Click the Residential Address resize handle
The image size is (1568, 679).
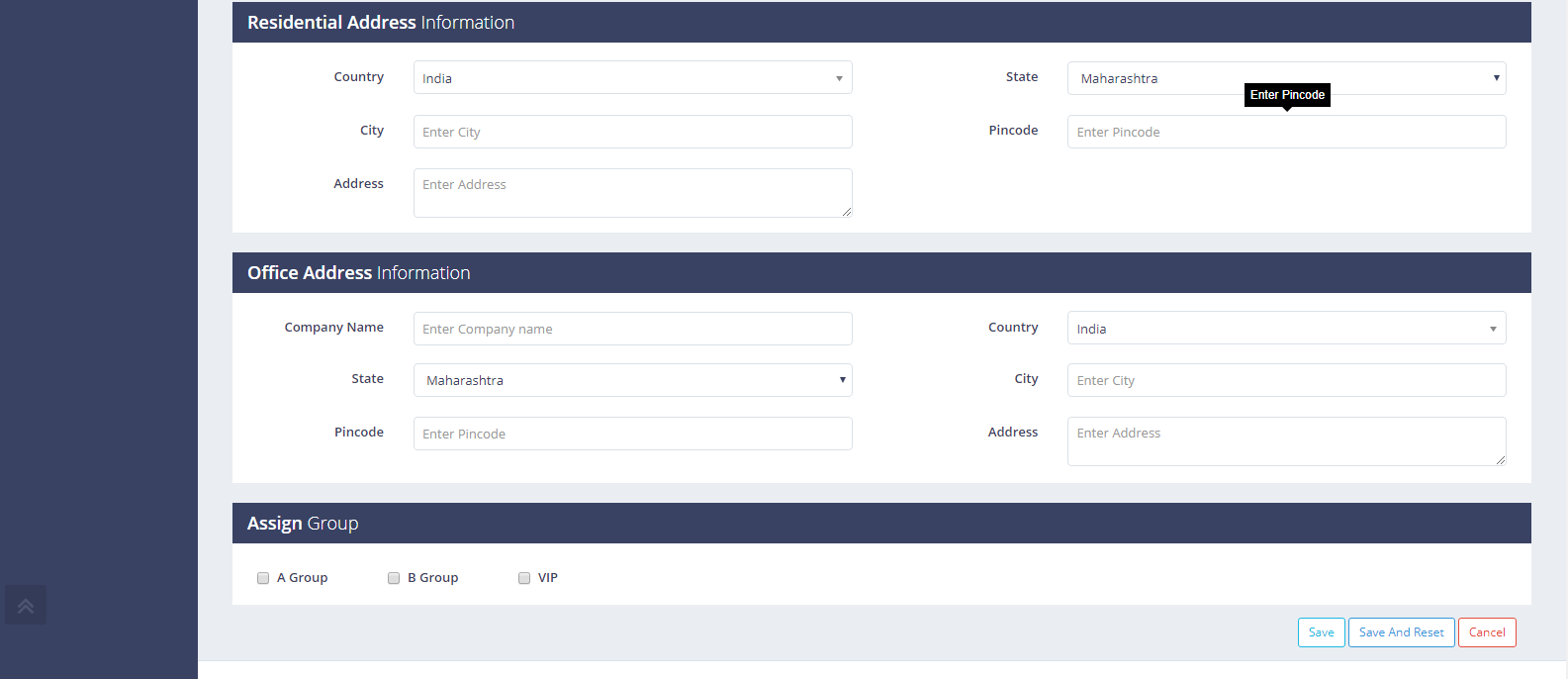tap(847, 212)
